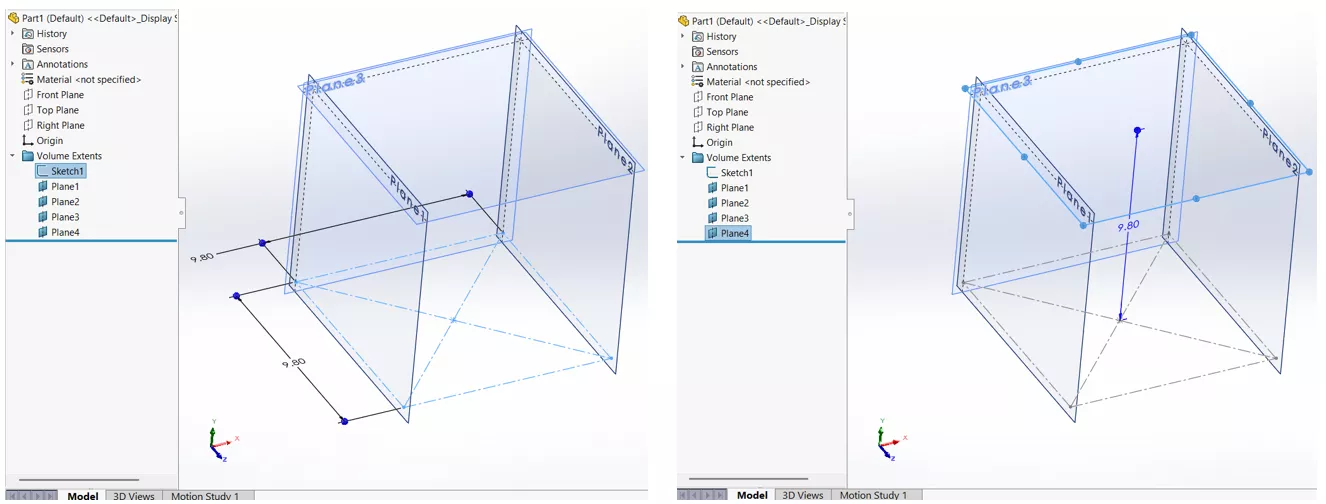Click Plane3 icon in left screenshot tree
Screen dimensions: 1326x504
pyautogui.click(x=42, y=217)
